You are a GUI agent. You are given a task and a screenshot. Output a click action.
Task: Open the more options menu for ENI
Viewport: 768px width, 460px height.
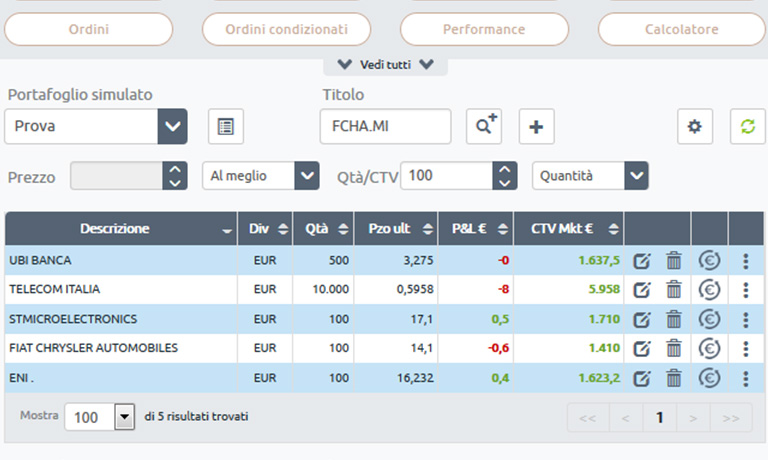point(746,379)
